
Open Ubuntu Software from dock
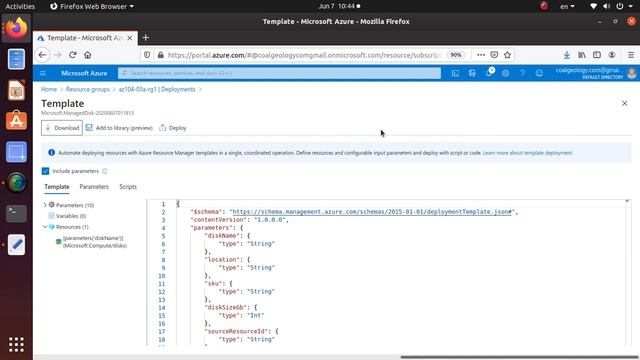coord(16,121)
